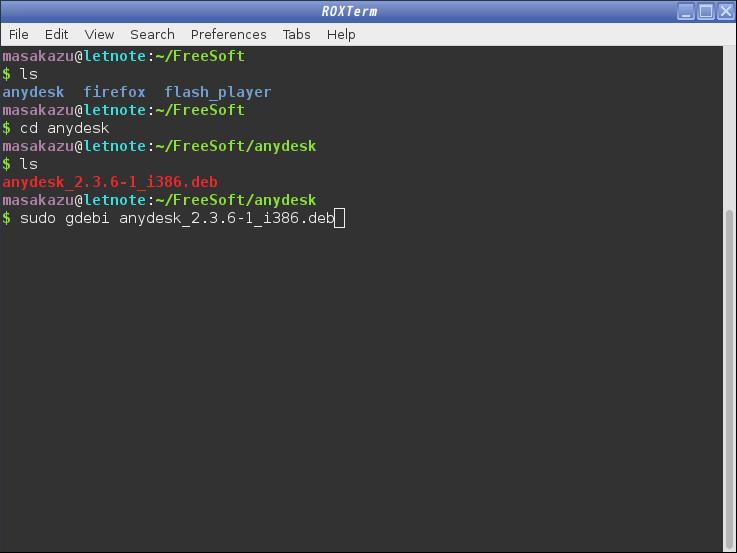Open the Search menu
The image size is (737, 553).
(152, 34)
